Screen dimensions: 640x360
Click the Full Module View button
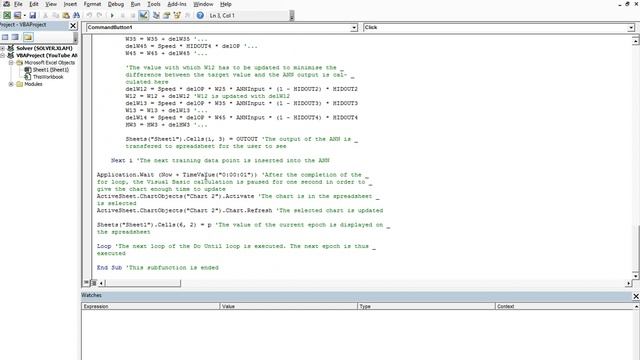[93, 282]
